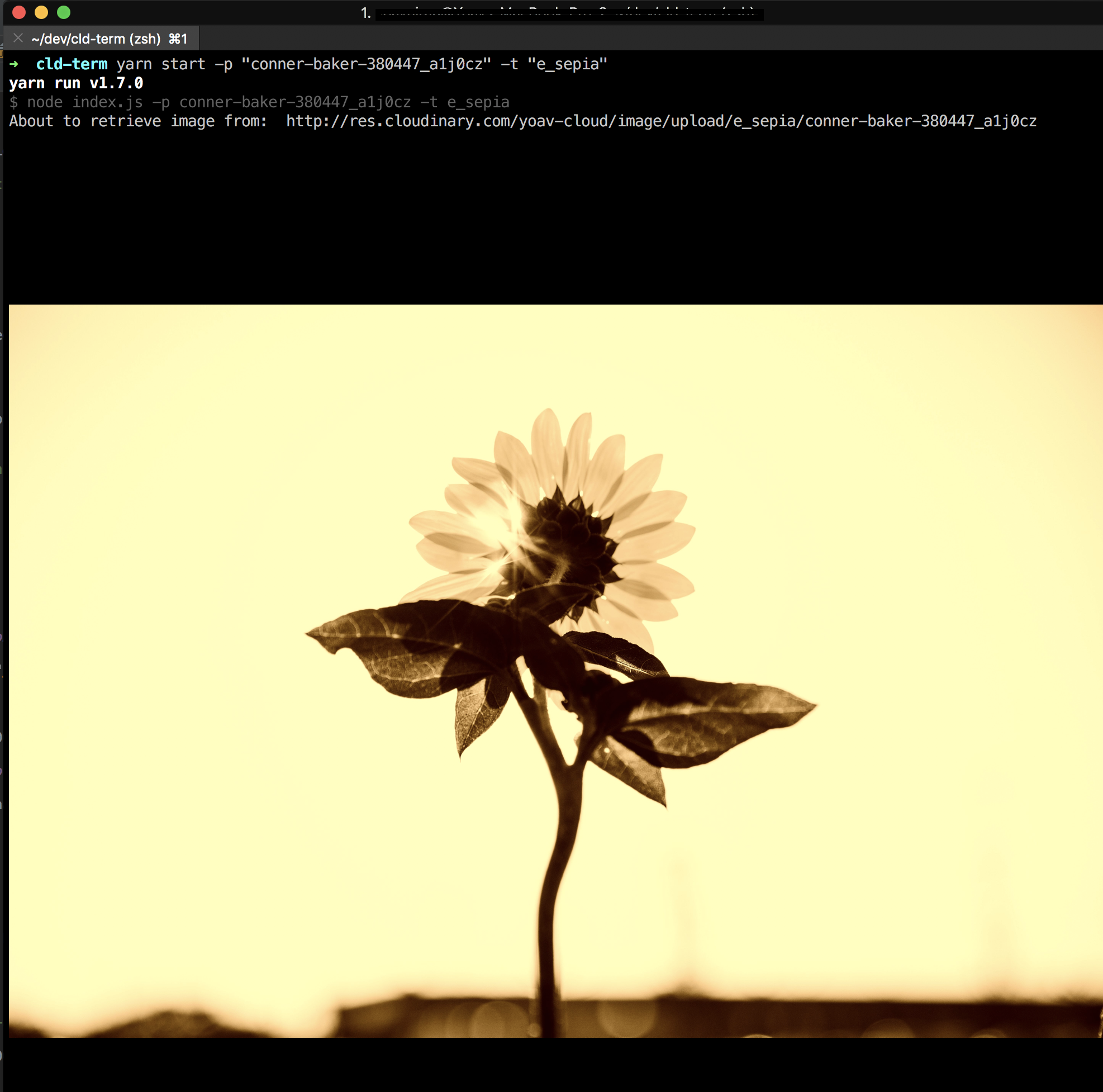Click the red close window button

coord(19,12)
